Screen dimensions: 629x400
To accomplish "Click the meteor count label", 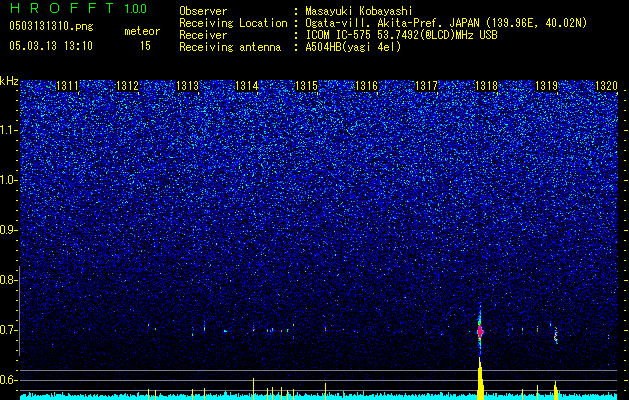I will (x=142, y=31).
